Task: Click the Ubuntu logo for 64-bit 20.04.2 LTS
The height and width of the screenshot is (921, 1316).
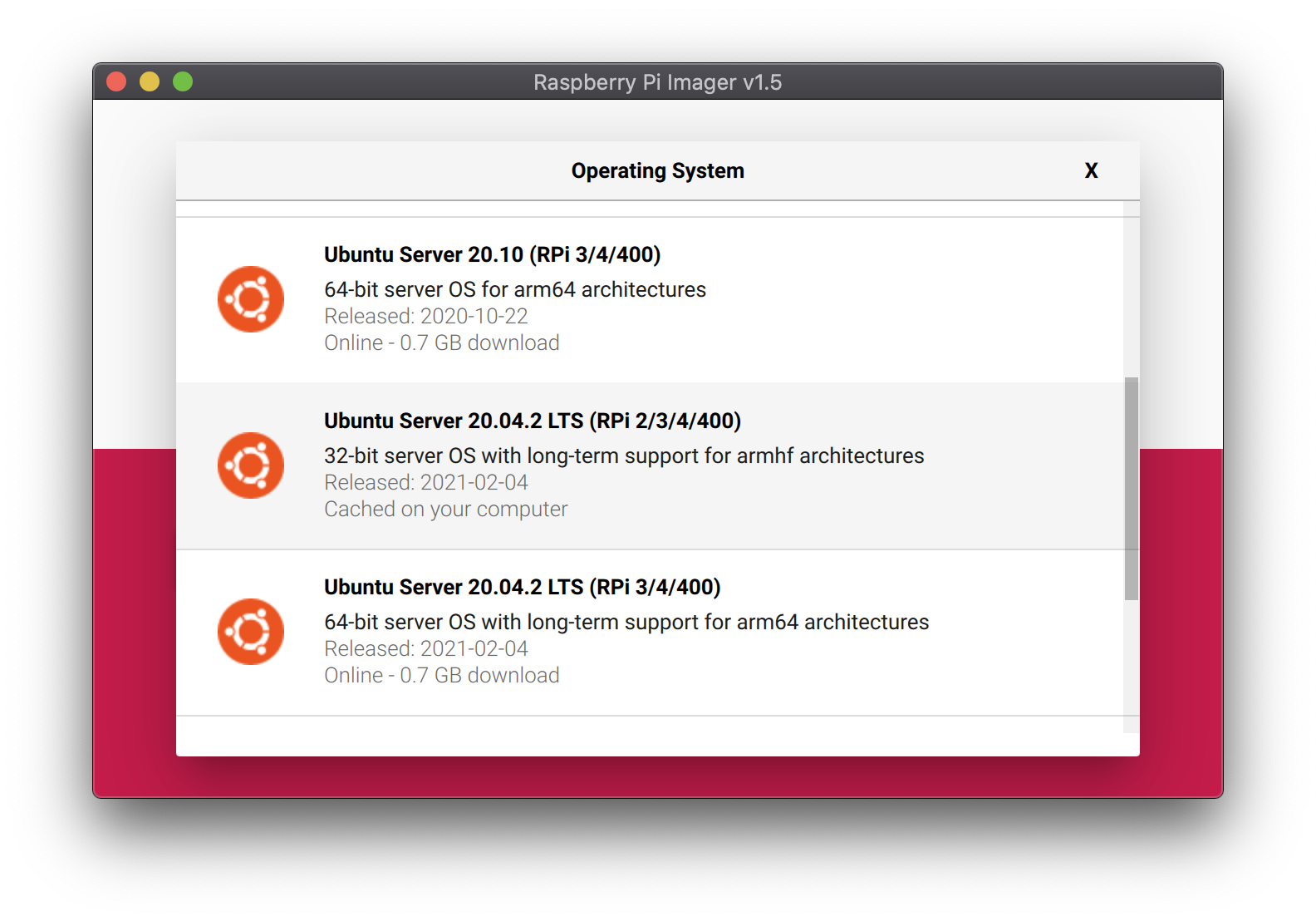Action: coord(250,632)
